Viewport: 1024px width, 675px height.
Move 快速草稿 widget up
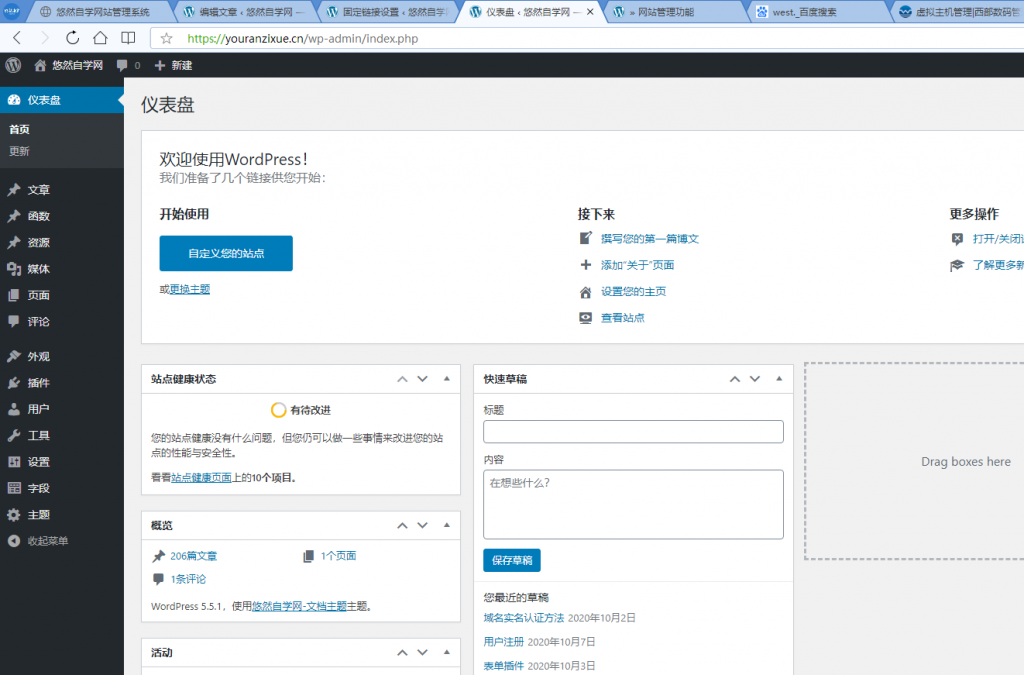[x=735, y=379]
